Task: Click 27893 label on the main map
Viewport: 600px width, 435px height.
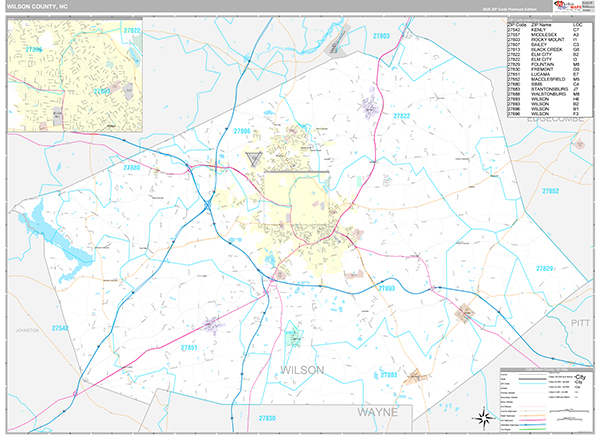Action: 386,288
